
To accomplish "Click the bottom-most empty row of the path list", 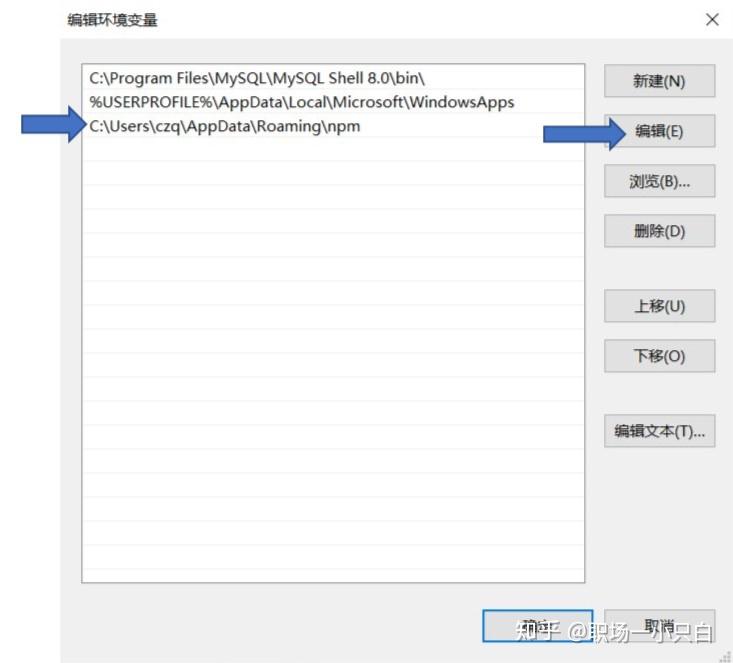I will point(333,576).
